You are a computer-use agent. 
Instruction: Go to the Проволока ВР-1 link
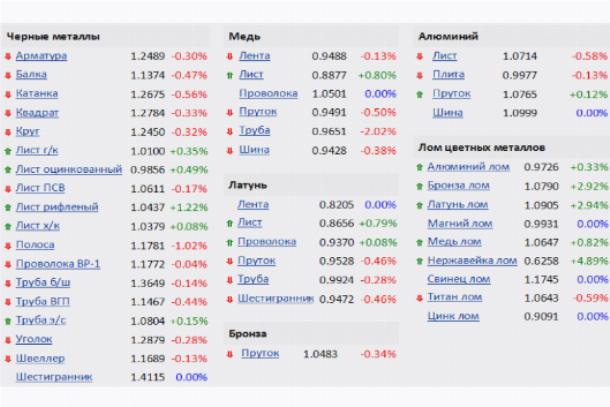(x=57, y=264)
